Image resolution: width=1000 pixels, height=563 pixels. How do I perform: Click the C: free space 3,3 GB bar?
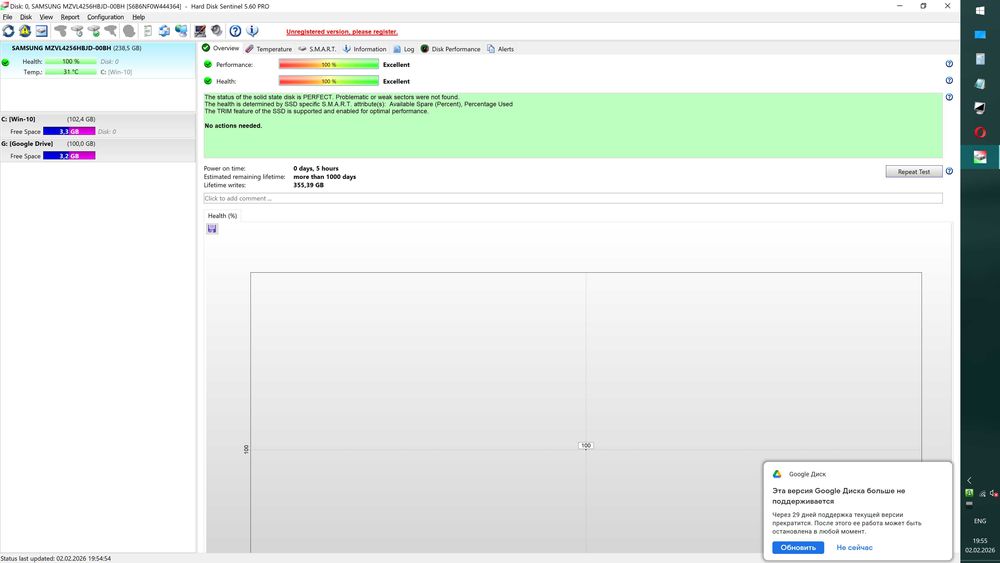(69, 131)
